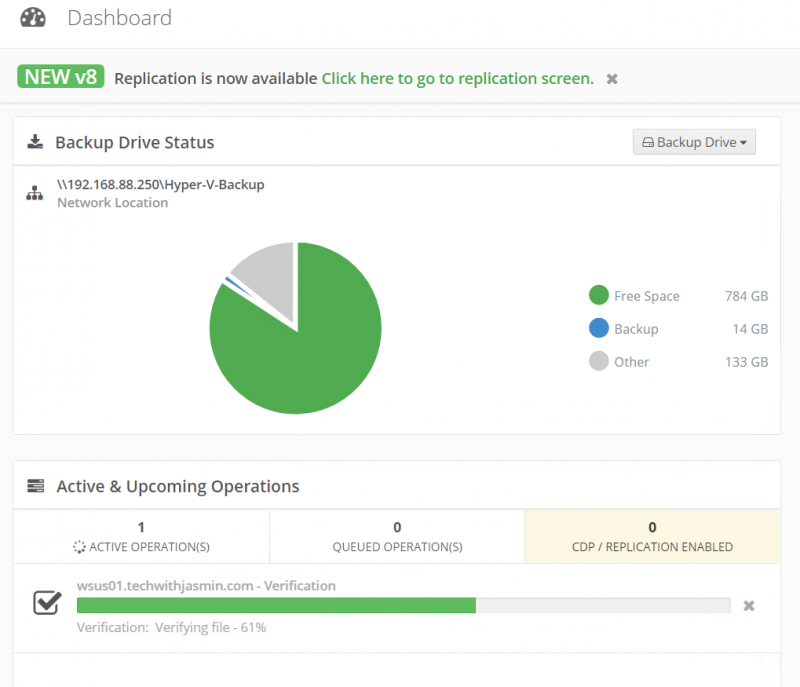Dismiss the replication announcement banner
Viewport: 800px width, 687px height.
pos(611,78)
